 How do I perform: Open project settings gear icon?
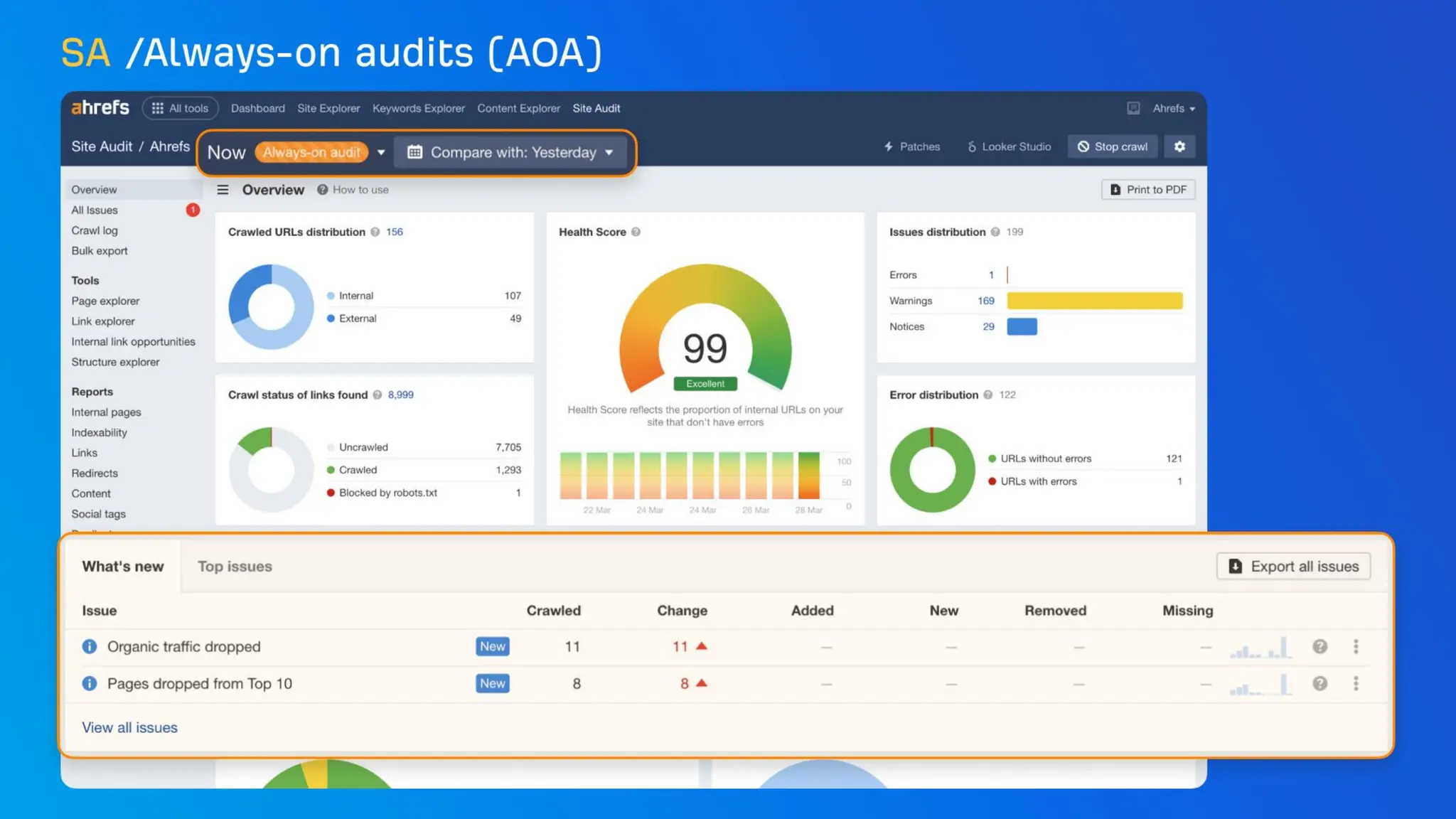coord(1179,146)
